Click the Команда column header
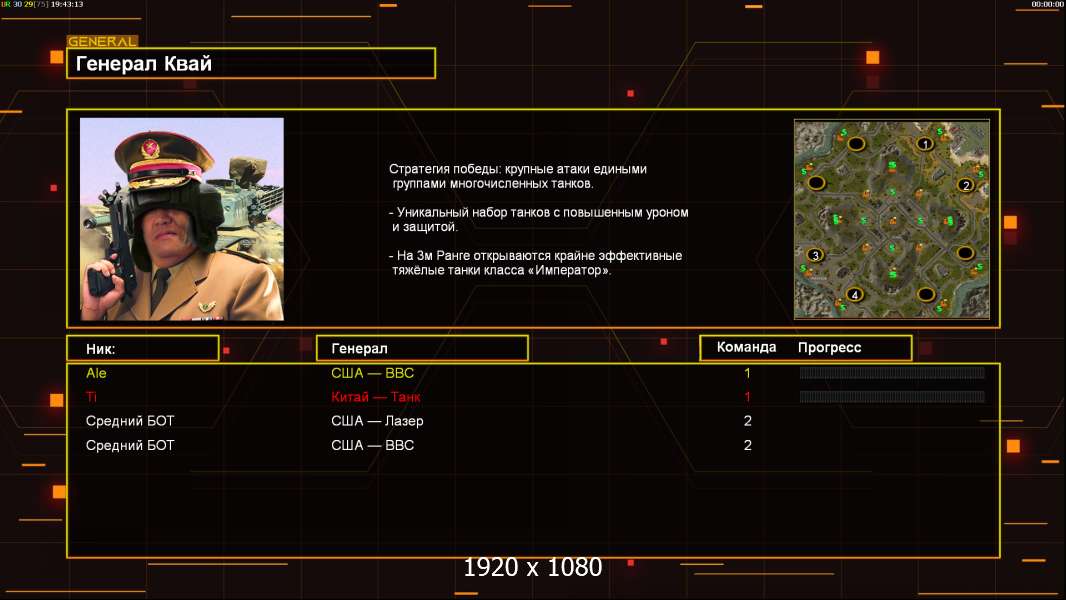Screen dimensions: 1066x600 (746, 348)
